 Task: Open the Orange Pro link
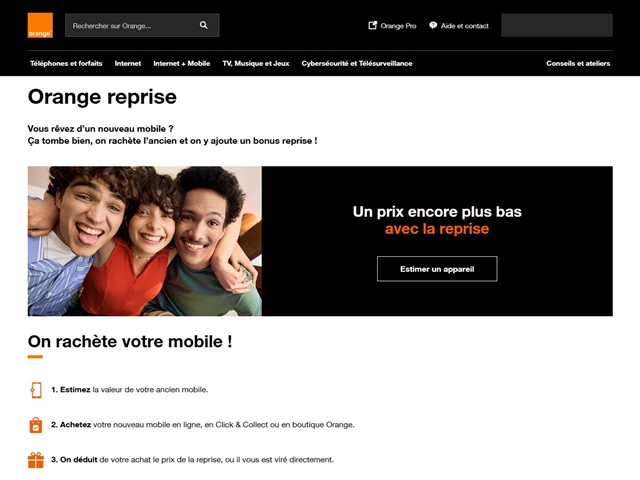tap(398, 26)
